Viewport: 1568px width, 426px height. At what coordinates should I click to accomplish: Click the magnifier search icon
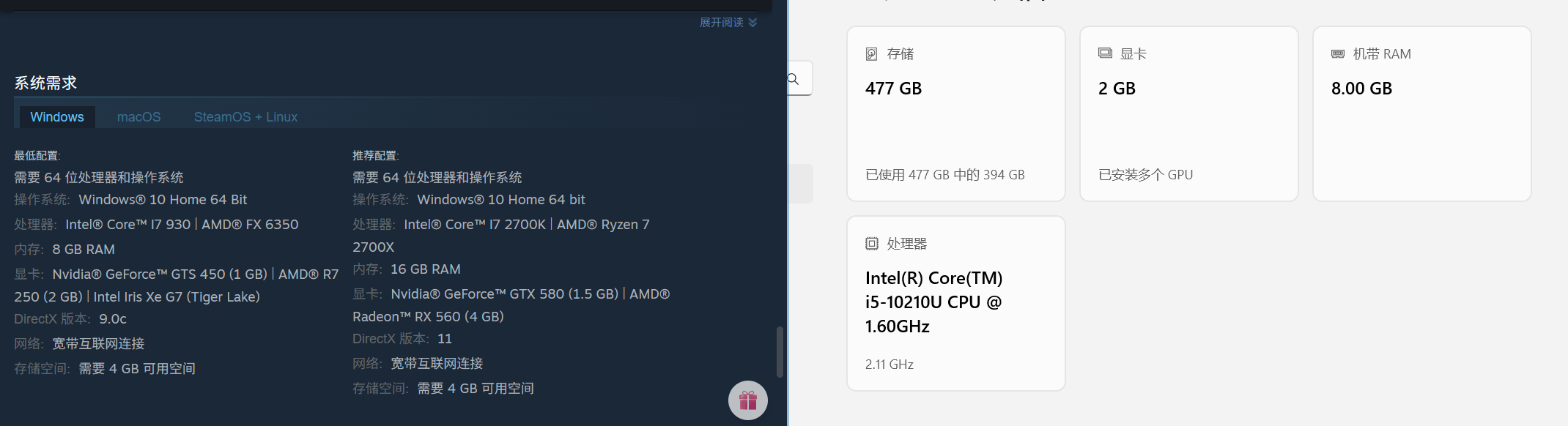(794, 79)
